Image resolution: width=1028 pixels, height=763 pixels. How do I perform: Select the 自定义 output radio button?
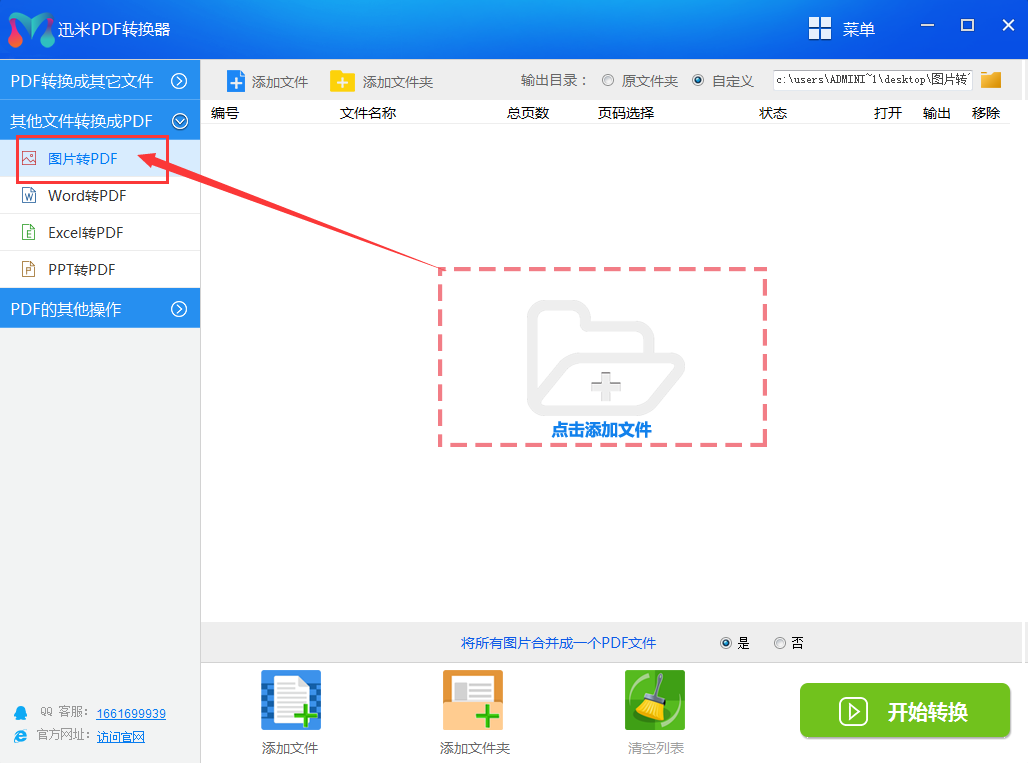click(x=700, y=80)
